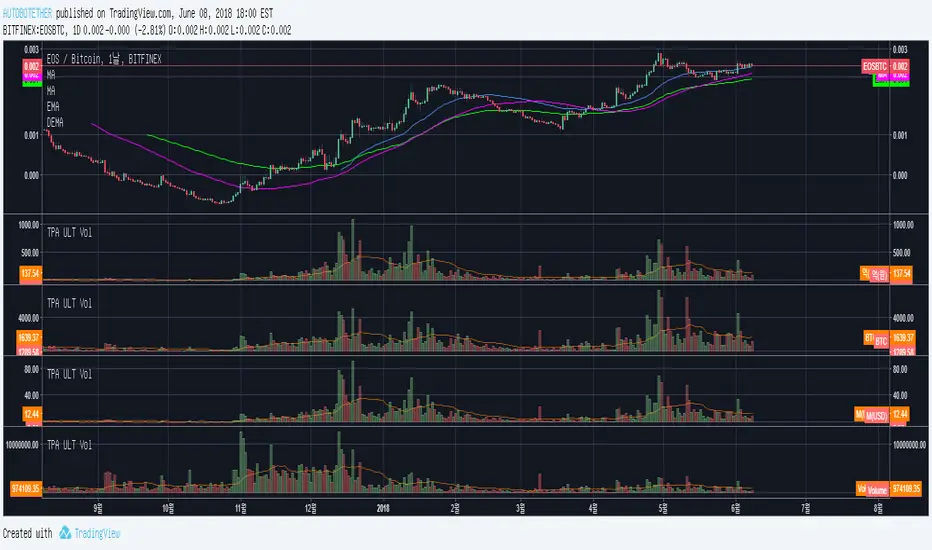Click the 4월 time axis label

click(593, 508)
